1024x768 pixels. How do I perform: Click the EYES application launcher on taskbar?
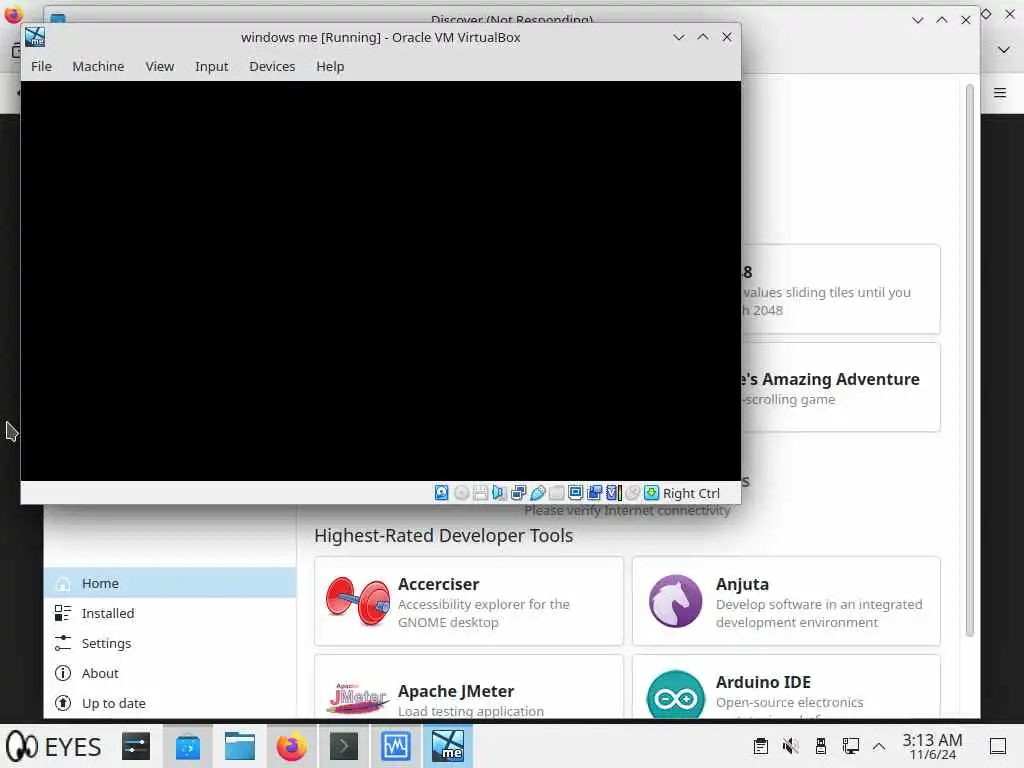[x=55, y=746]
